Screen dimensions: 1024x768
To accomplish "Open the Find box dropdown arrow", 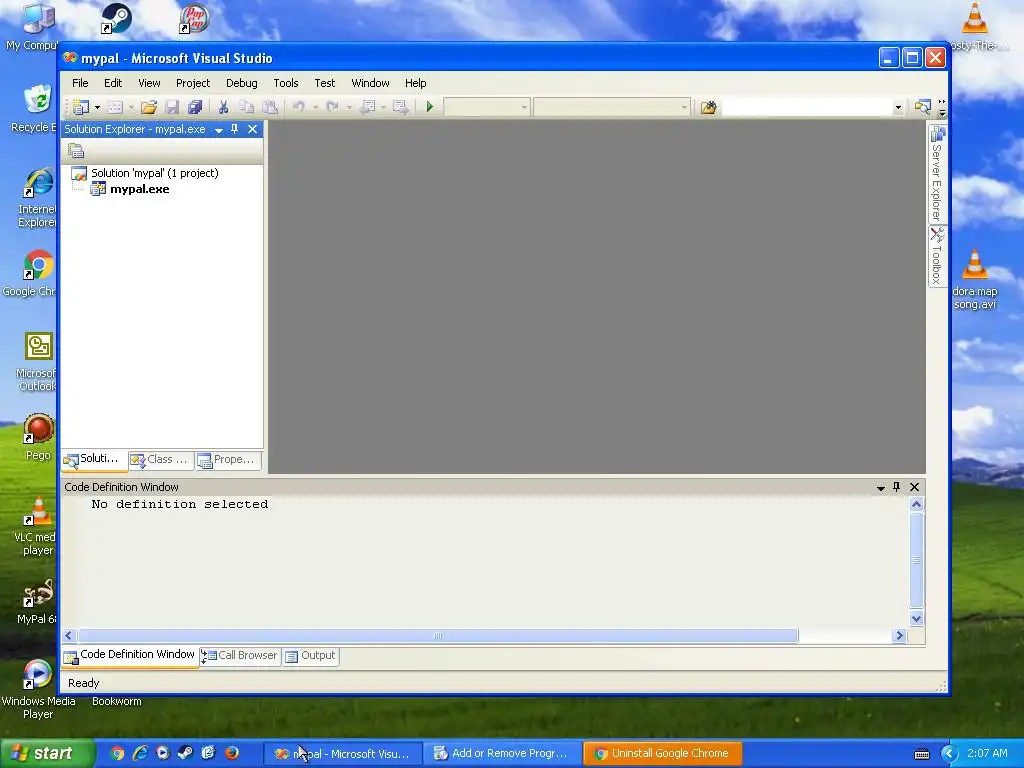I will (898, 108).
